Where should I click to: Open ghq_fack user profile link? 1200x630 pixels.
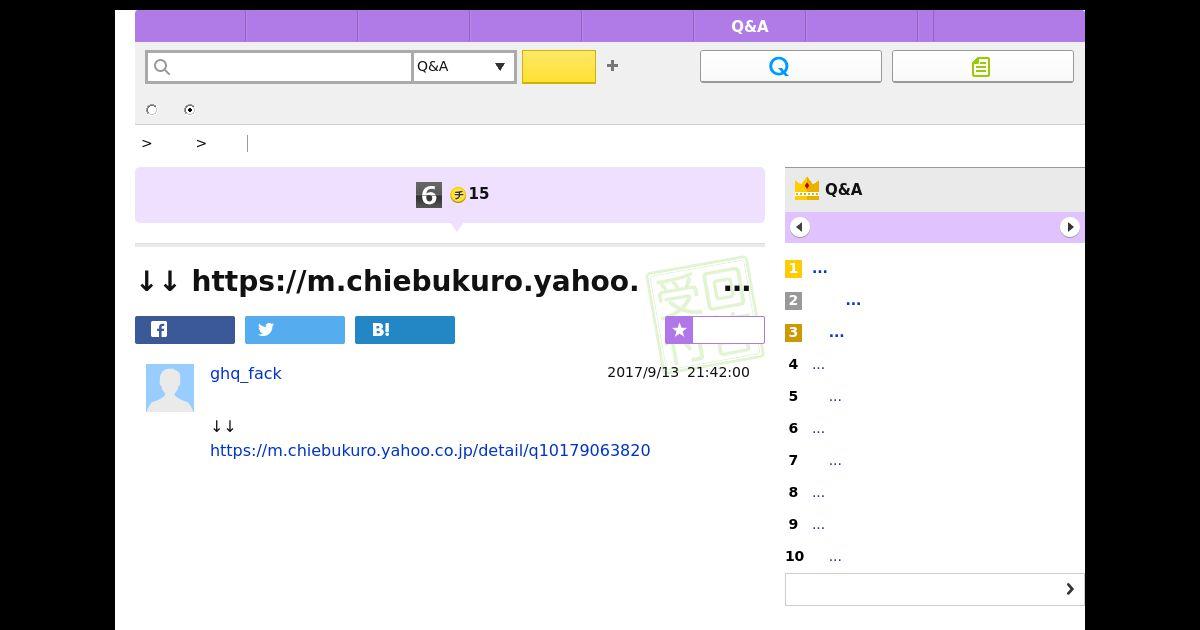point(246,373)
